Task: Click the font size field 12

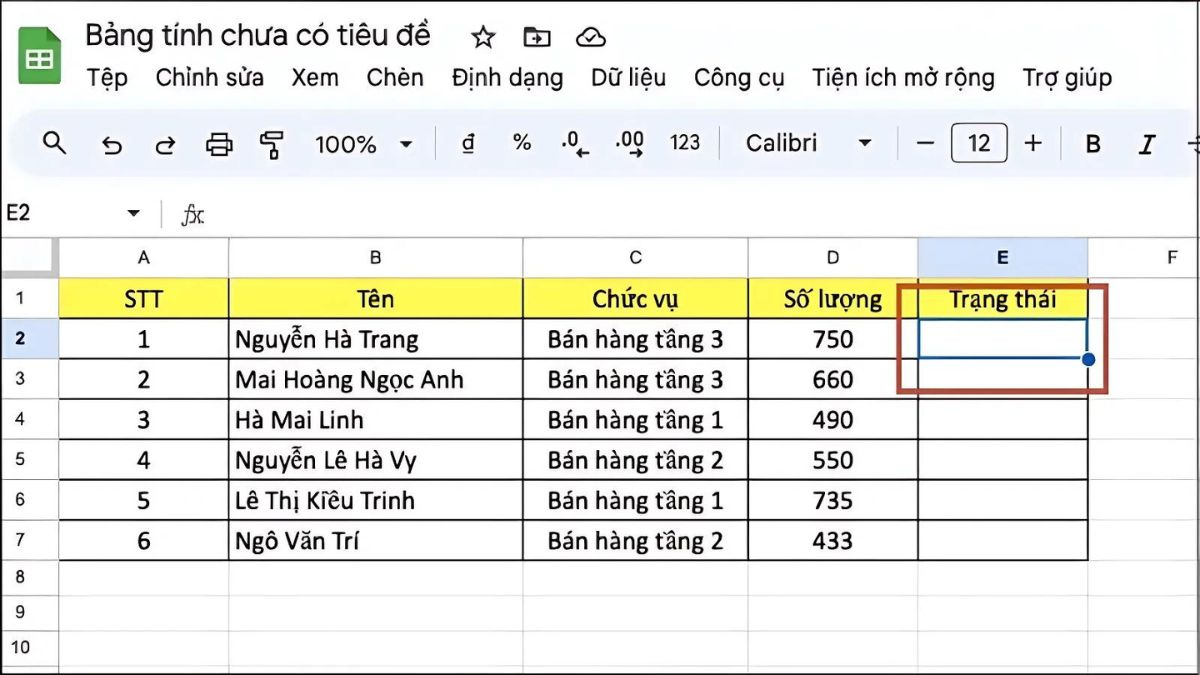Action: pyautogui.click(x=979, y=143)
